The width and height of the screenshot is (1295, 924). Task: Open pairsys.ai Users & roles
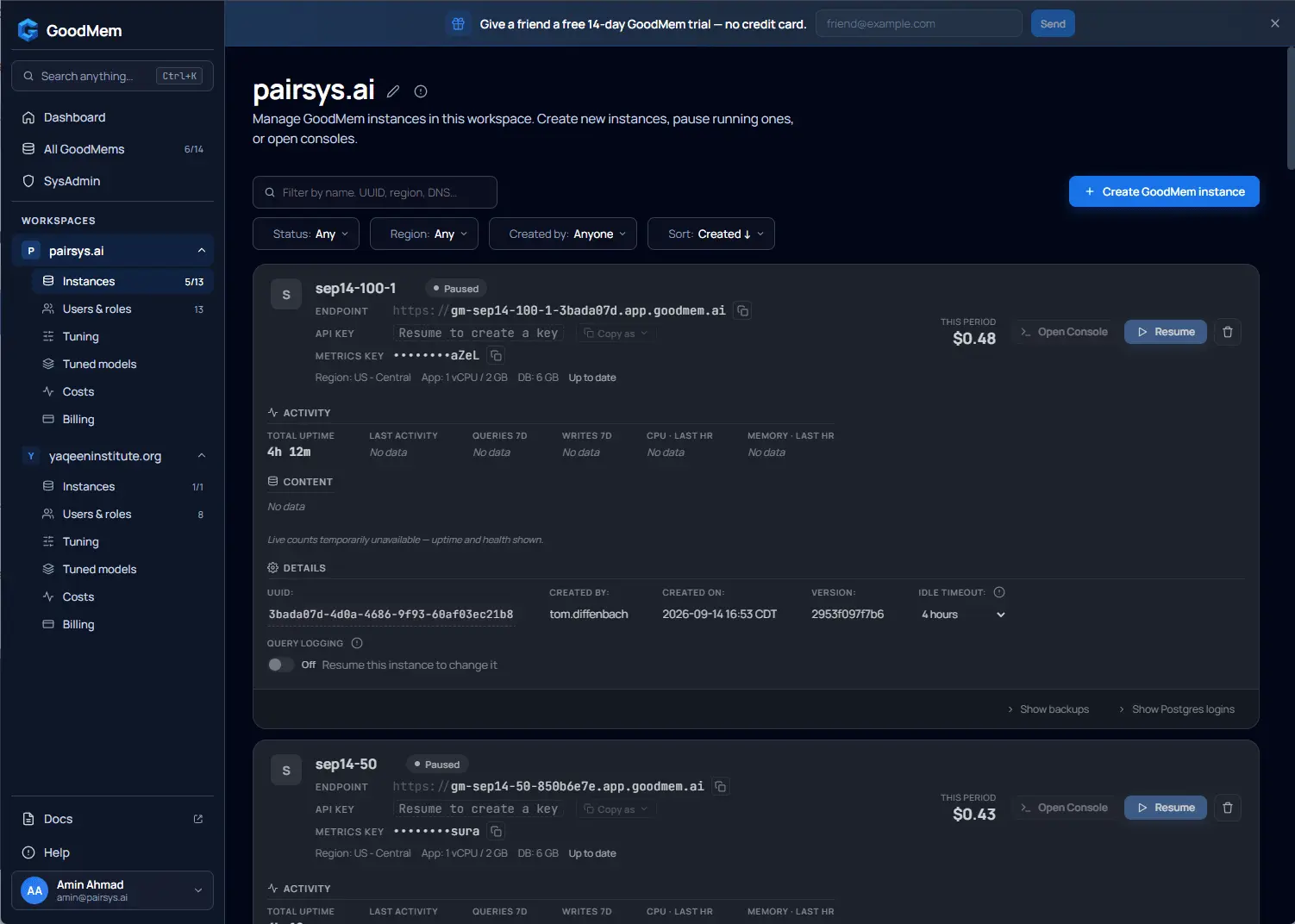tap(123, 309)
